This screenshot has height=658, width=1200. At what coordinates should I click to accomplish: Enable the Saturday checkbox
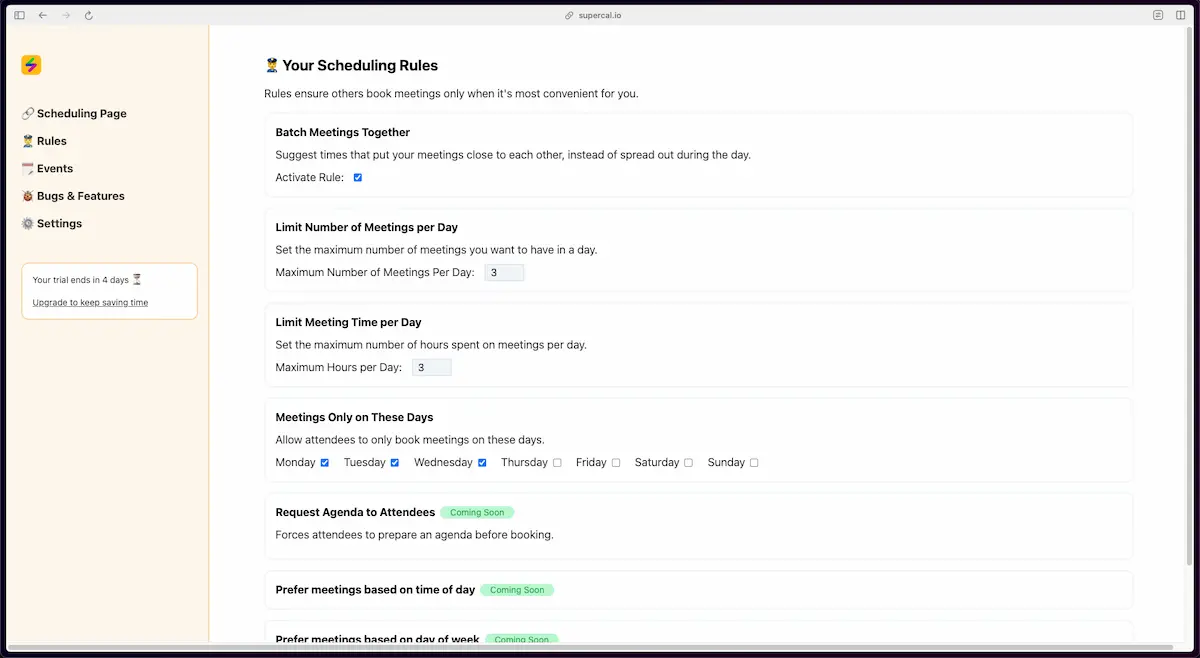click(688, 463)
